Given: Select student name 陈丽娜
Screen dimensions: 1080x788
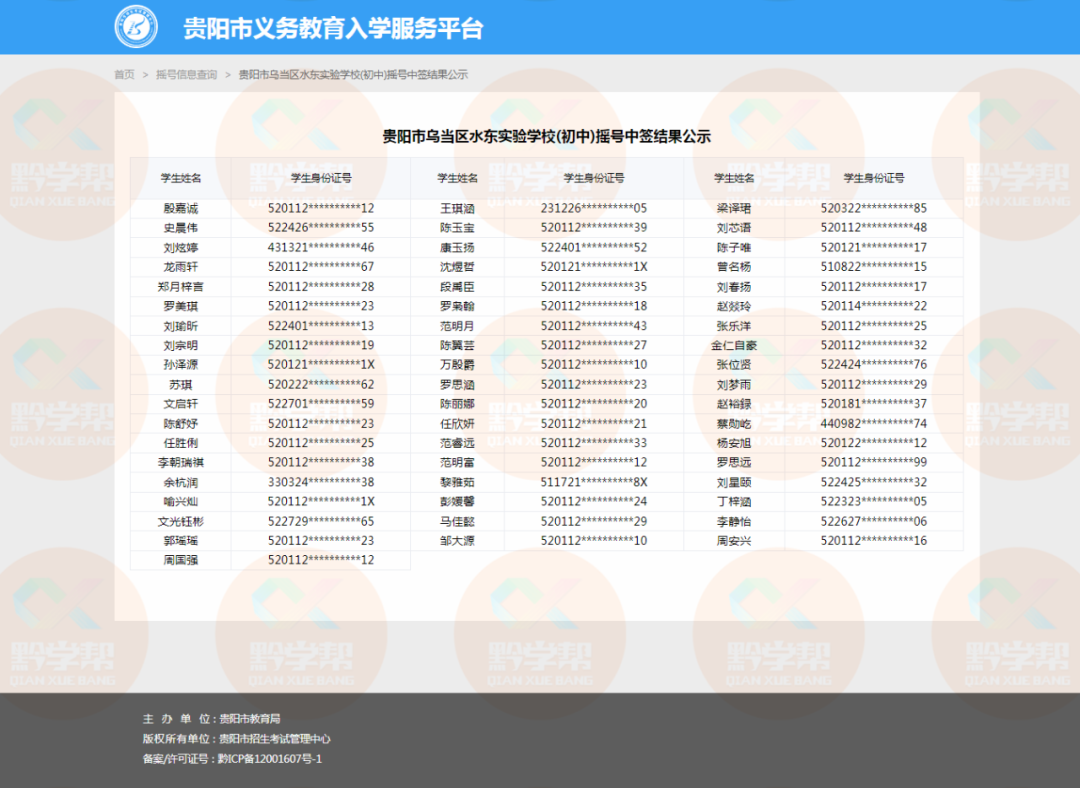Looking at the screenshot, I should tap(457, 404).
